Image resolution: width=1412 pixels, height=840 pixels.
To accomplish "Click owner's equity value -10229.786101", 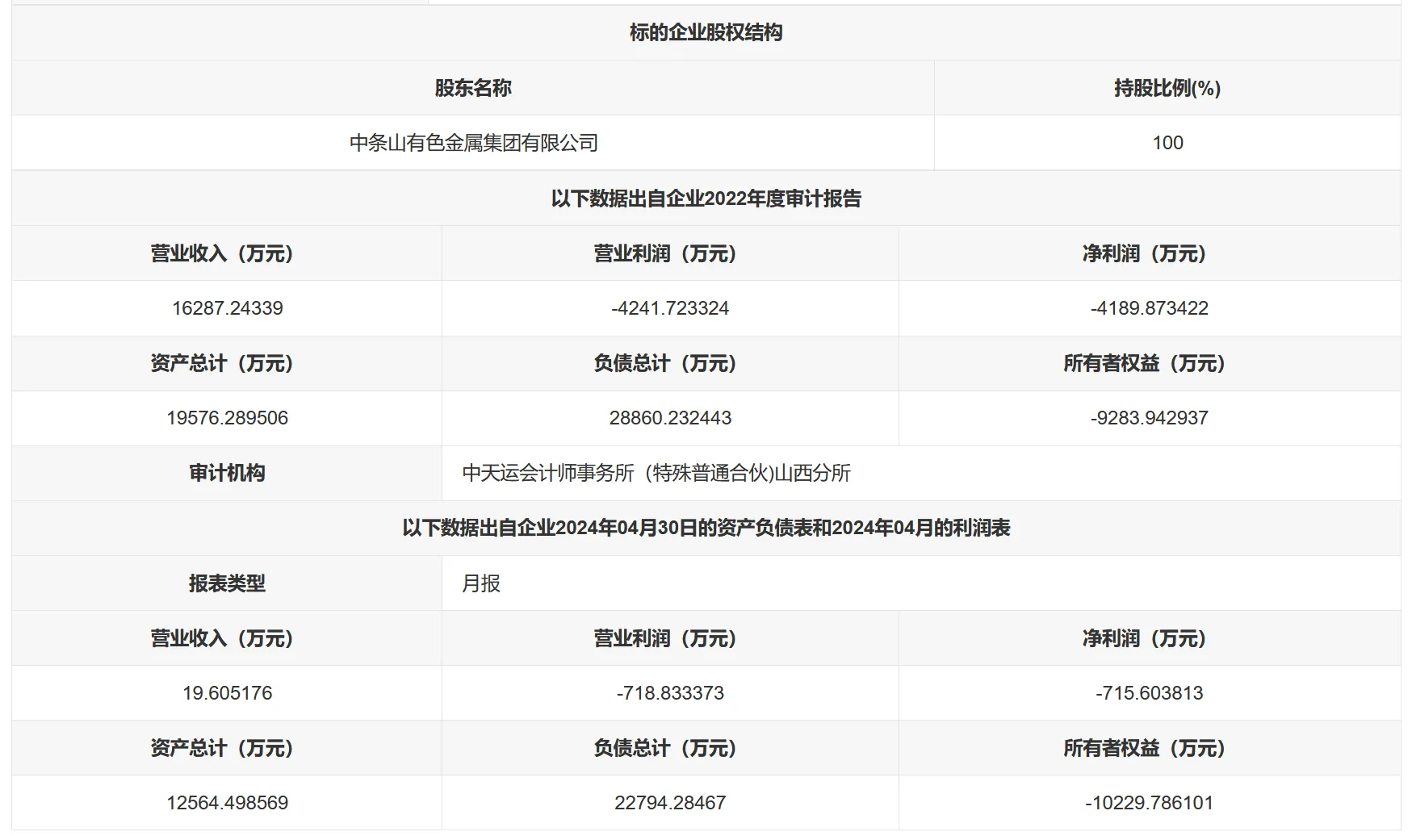I will pyautogui.click(x=1149, y=803).
